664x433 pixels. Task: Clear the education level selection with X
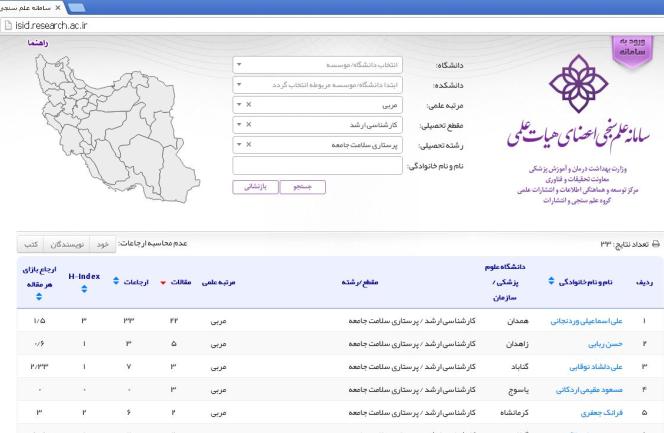[x=249, y=124]
